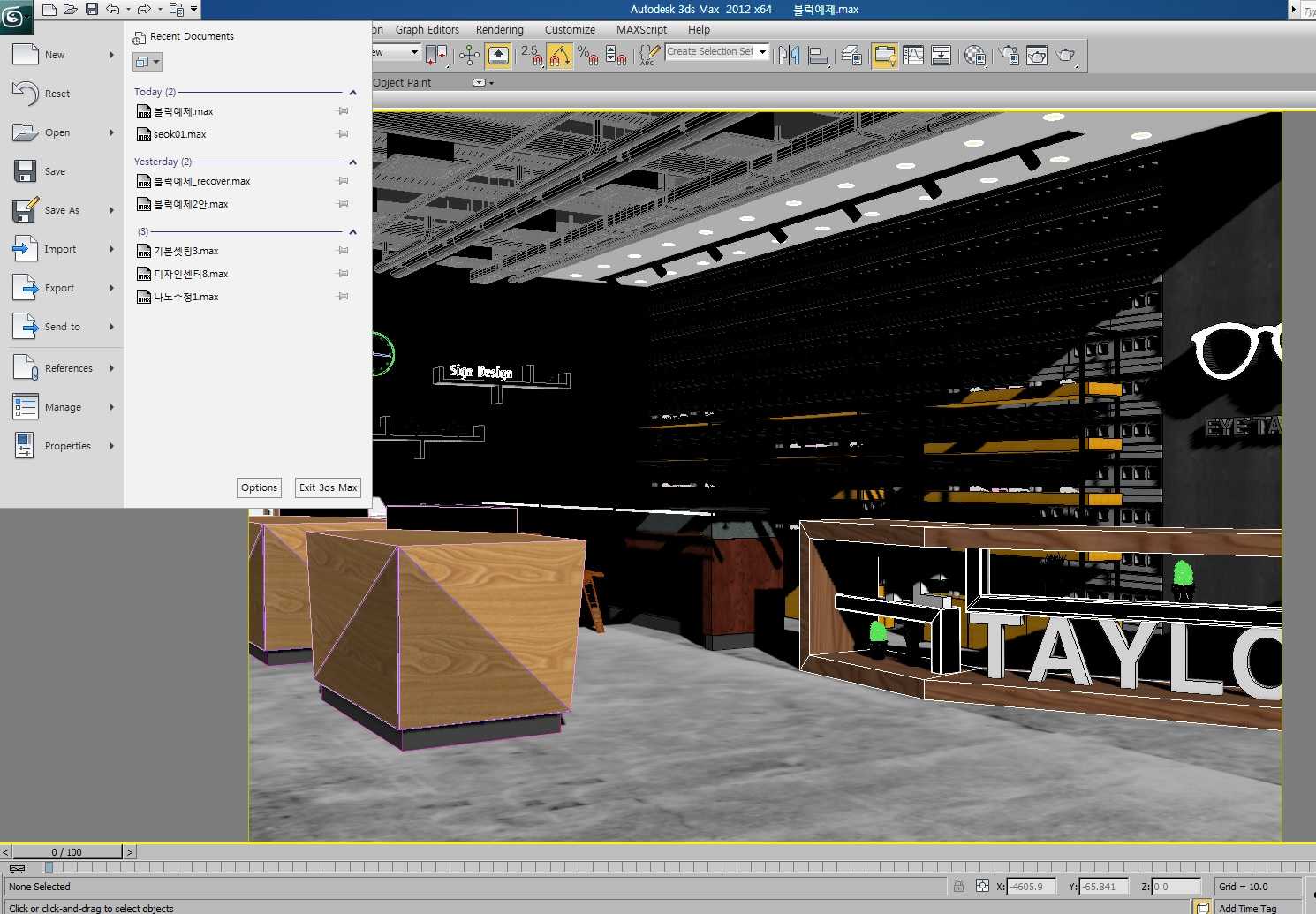Redo the last undone operation
This screenshot has height=914, width=1316.
(144, 10)
